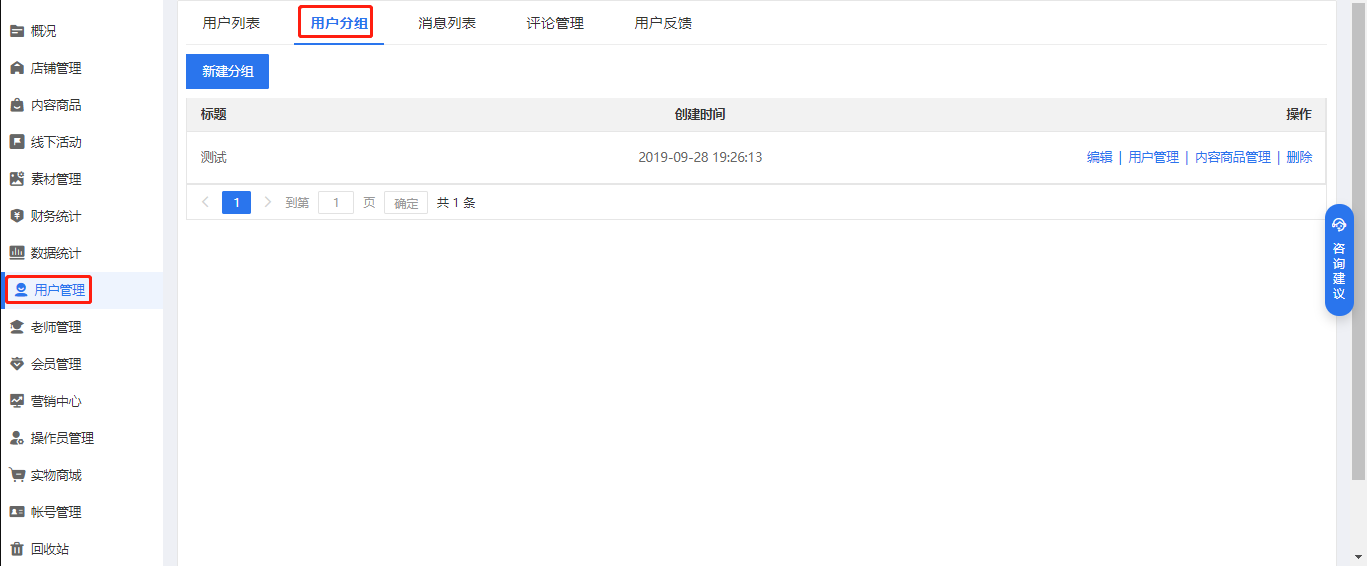
Task: Open the 用户反馈 tab
Action: 663,23
